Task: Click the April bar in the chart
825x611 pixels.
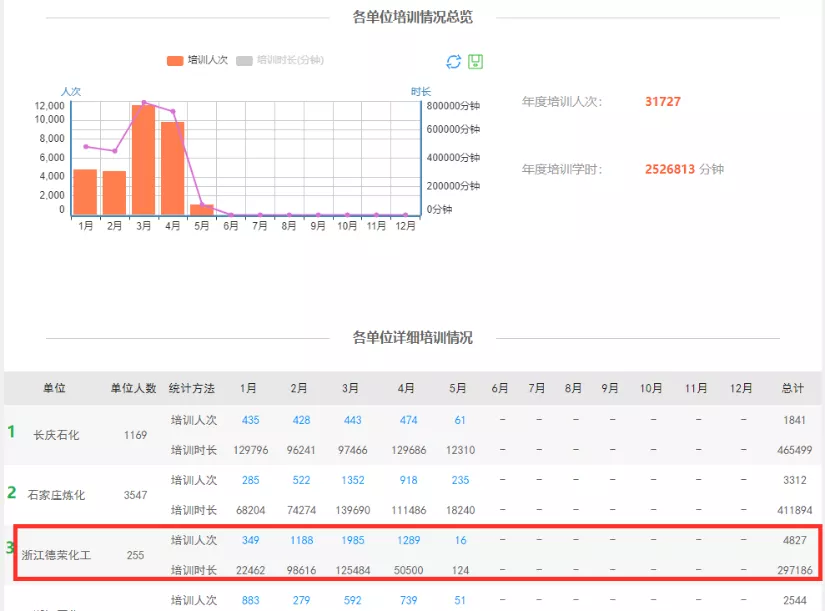Action: click(x=172, y=168)
